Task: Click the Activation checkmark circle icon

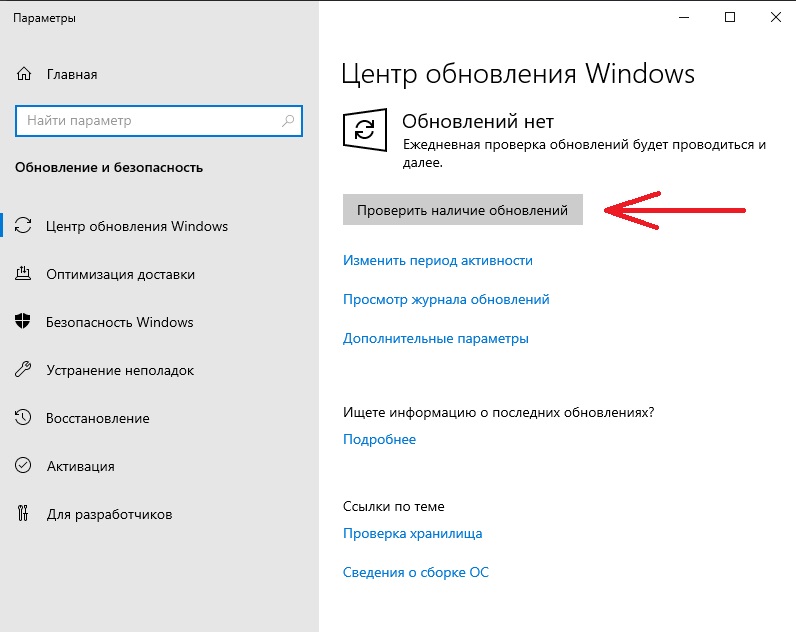Action: (24, 466)
